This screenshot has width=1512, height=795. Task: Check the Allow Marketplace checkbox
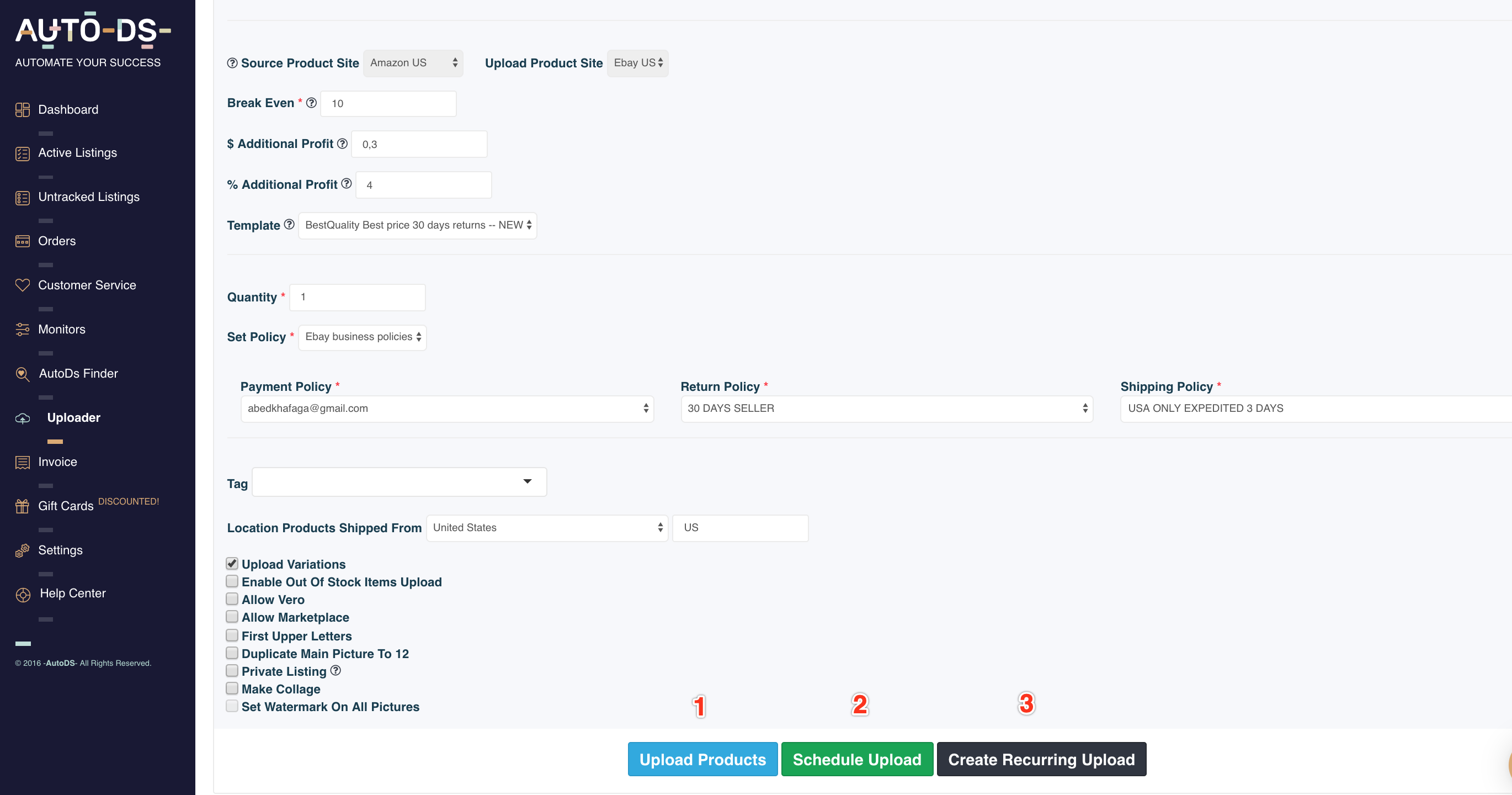click(x=232, y=617)
